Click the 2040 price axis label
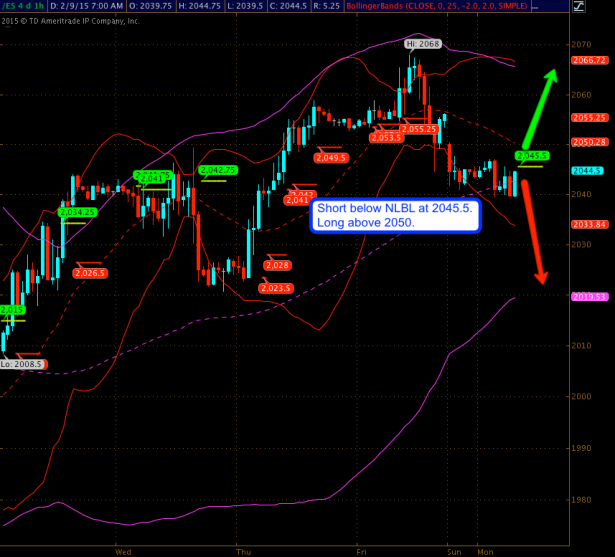 coord(581,194)
